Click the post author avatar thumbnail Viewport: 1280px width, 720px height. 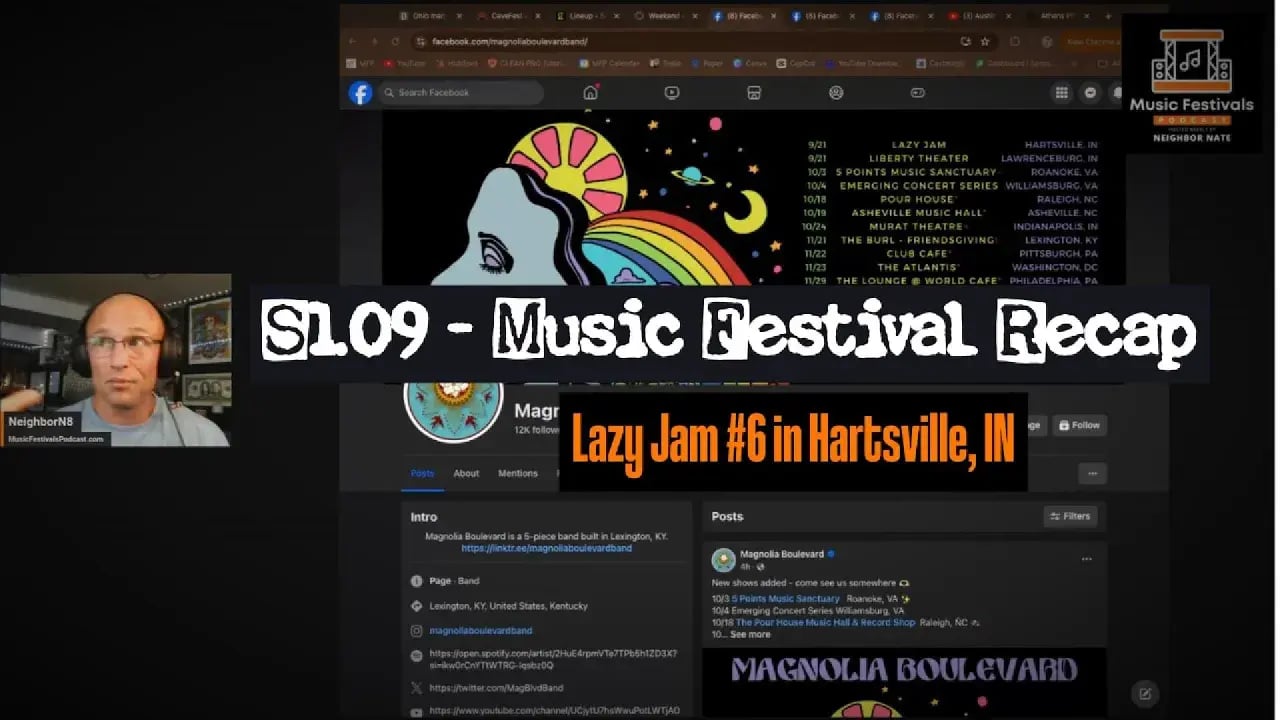tap(723, 560)
